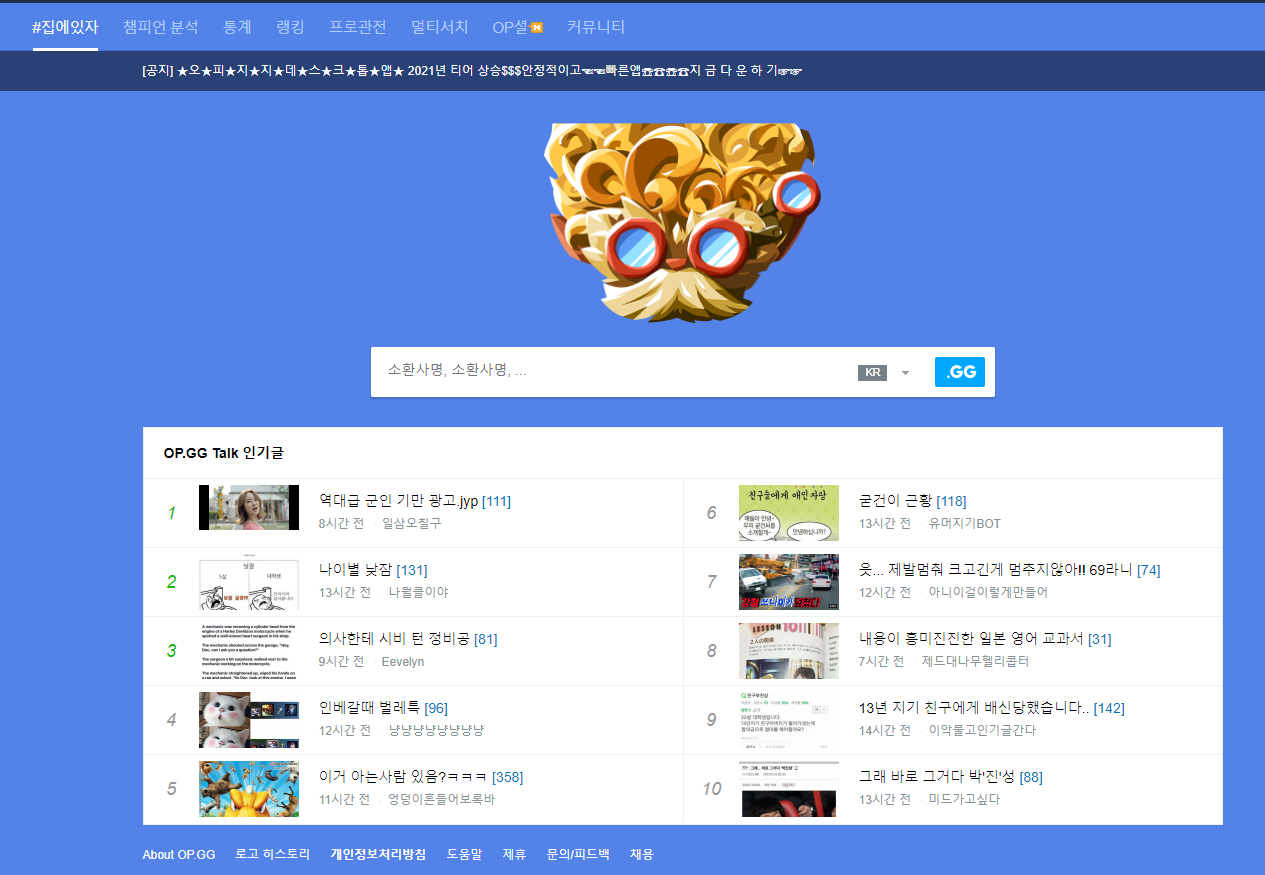Open 개인정보처리방침 footer link
The height and width of the screenshot is (875, 1265).
pos(378,854)
